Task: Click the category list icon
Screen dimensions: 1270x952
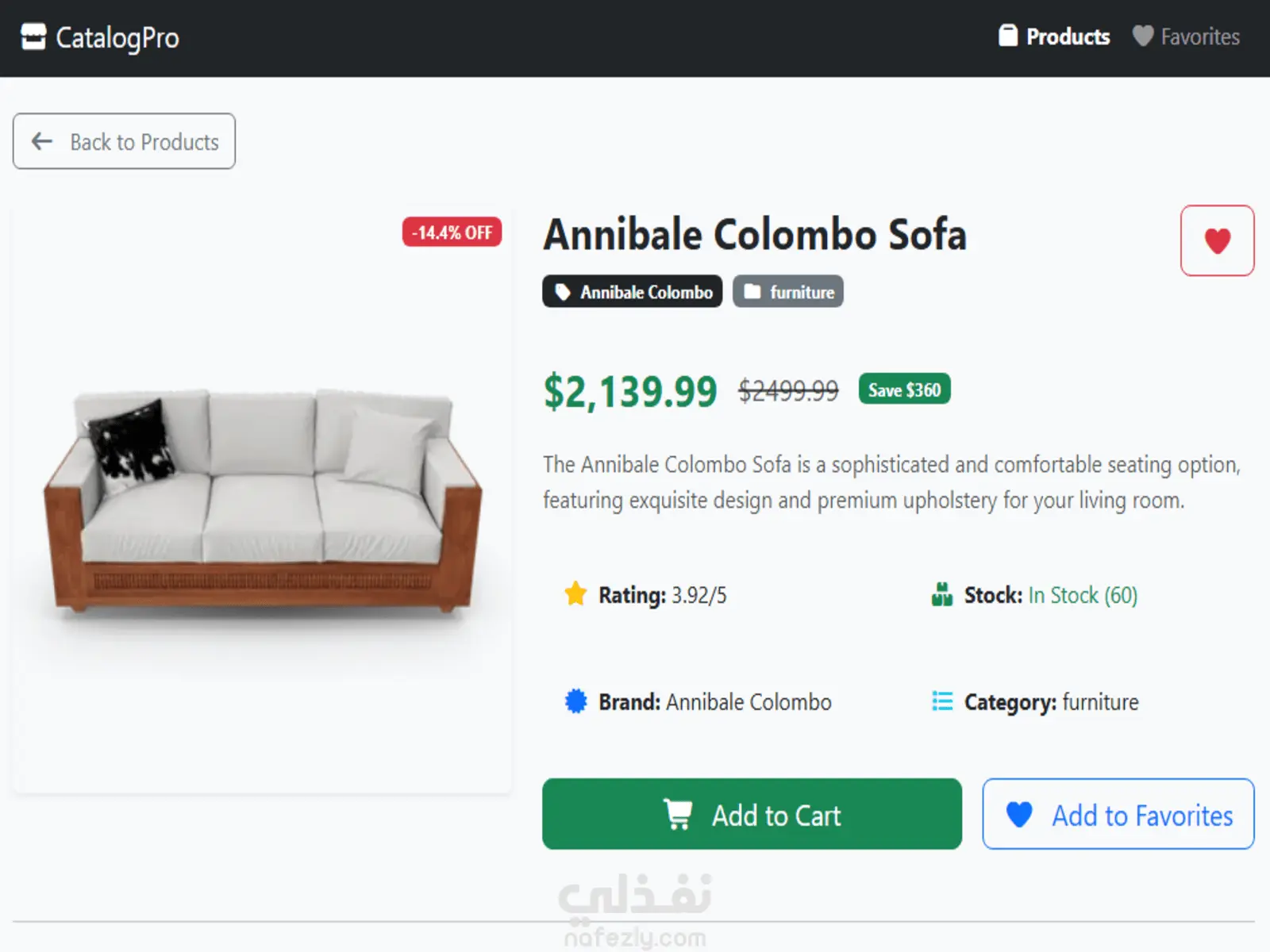Action: coord(942,701)
